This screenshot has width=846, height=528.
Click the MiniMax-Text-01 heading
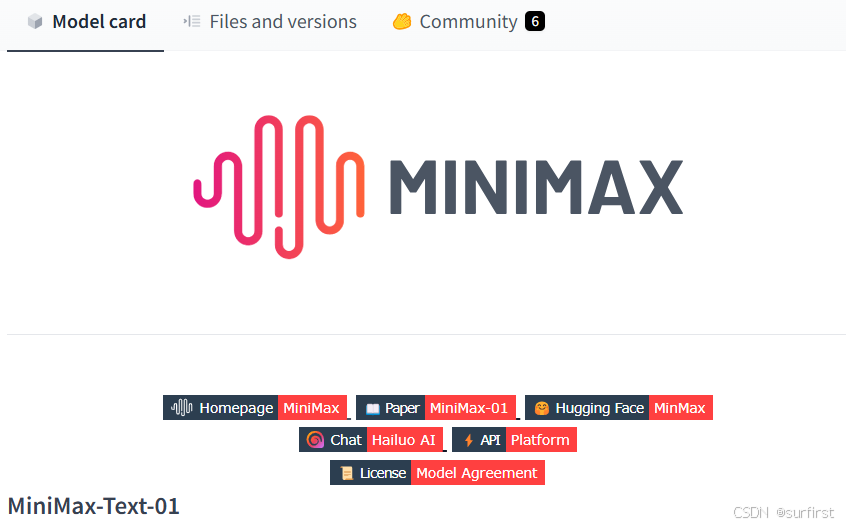93,506
